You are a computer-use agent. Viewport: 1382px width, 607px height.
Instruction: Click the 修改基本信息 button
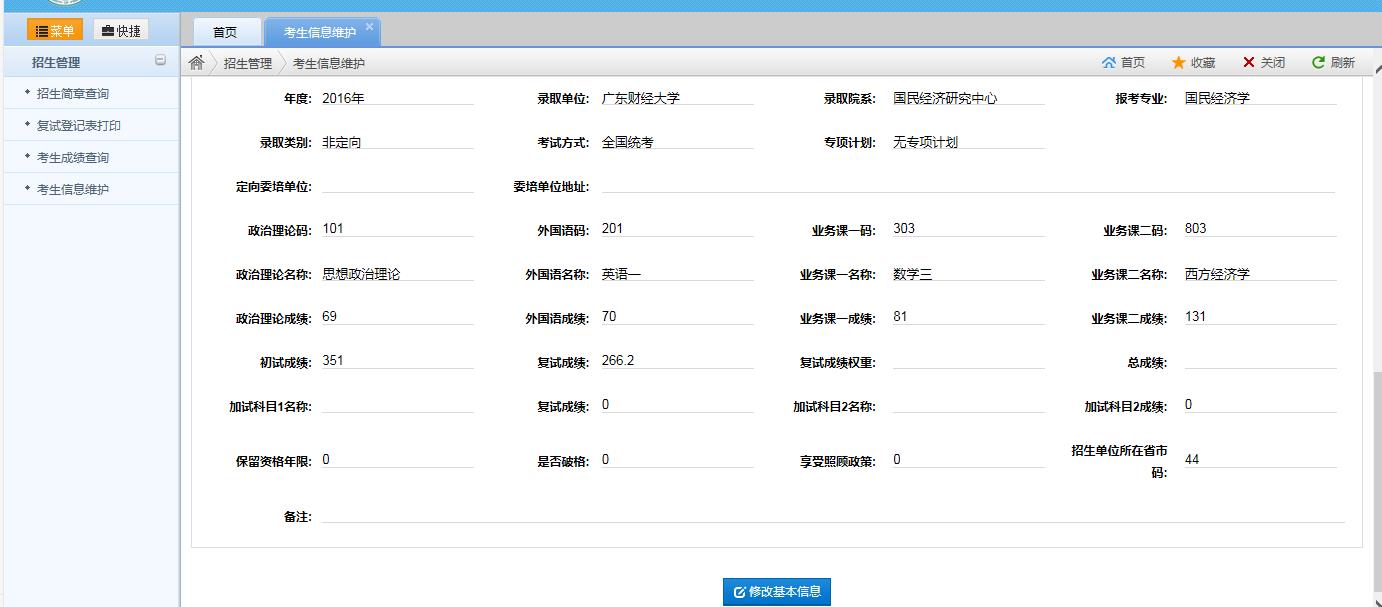[777, 592]
